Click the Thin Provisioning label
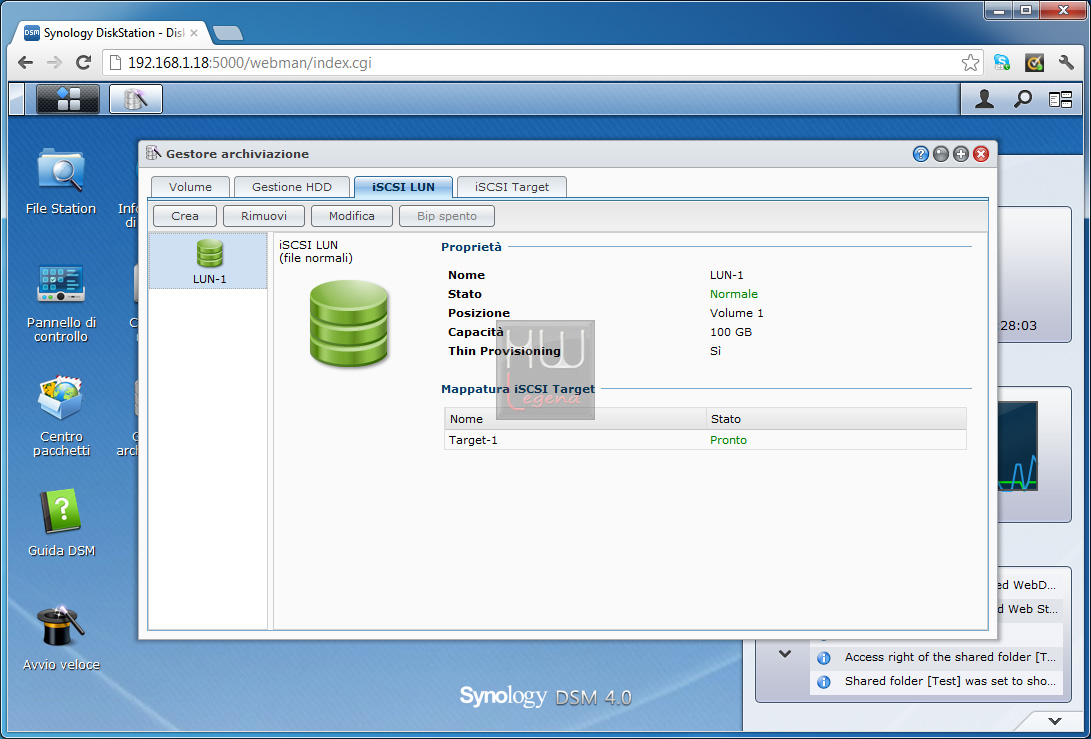This screenshot has height=739, width=1091. [504, 351]
